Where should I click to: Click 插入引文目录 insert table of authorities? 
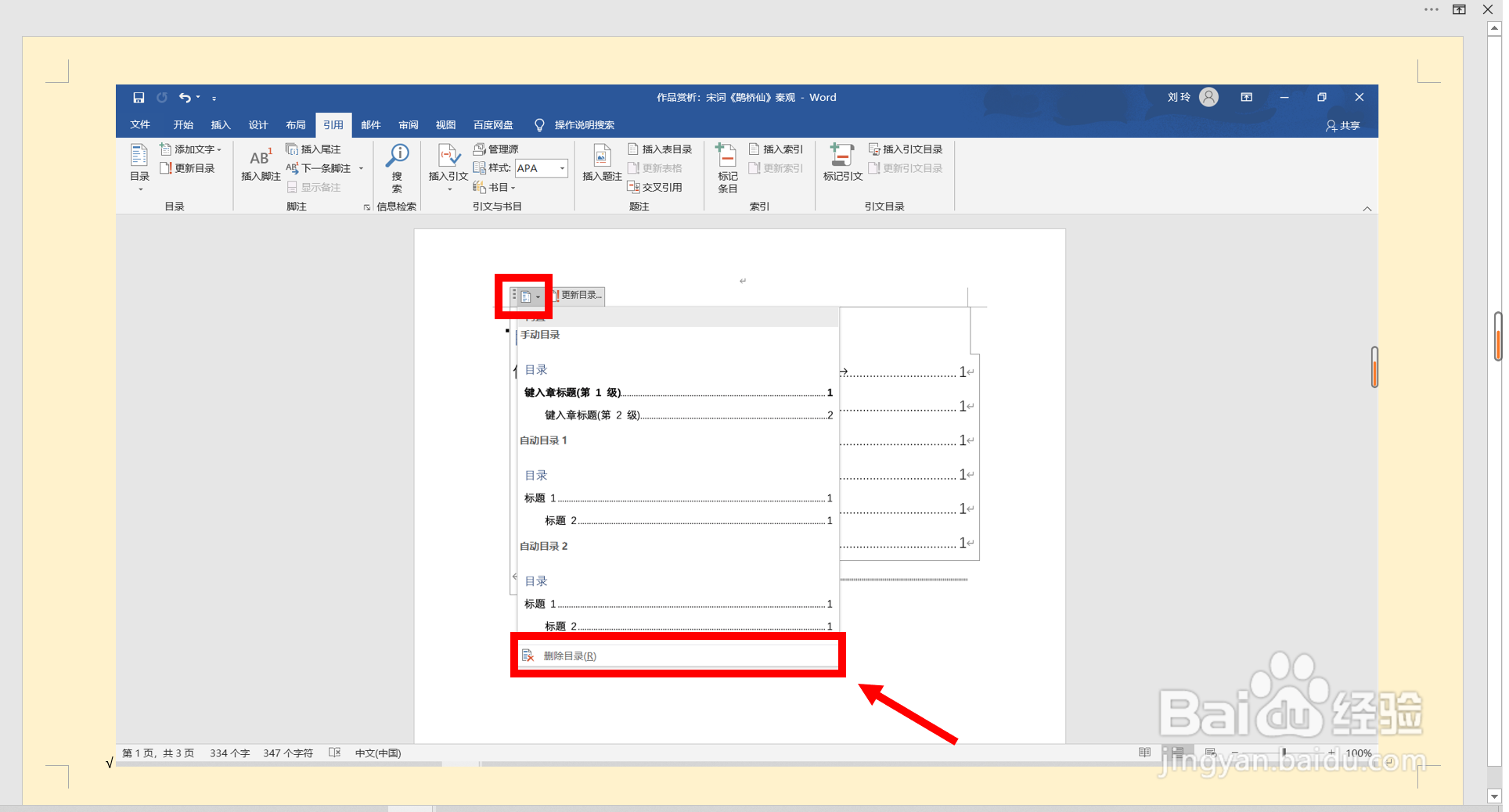tap(906, 149)
